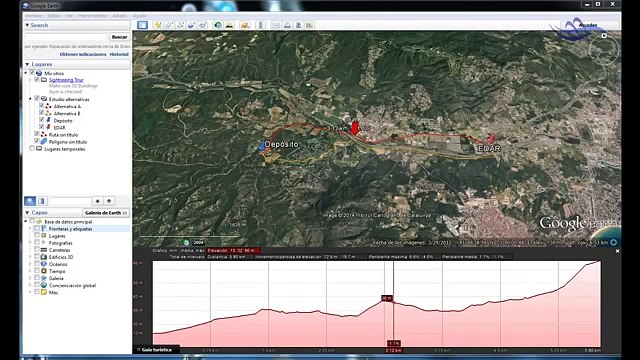Click the EDAR red pushpin on the map
640x360 pixels.
(x=491, y=139)
